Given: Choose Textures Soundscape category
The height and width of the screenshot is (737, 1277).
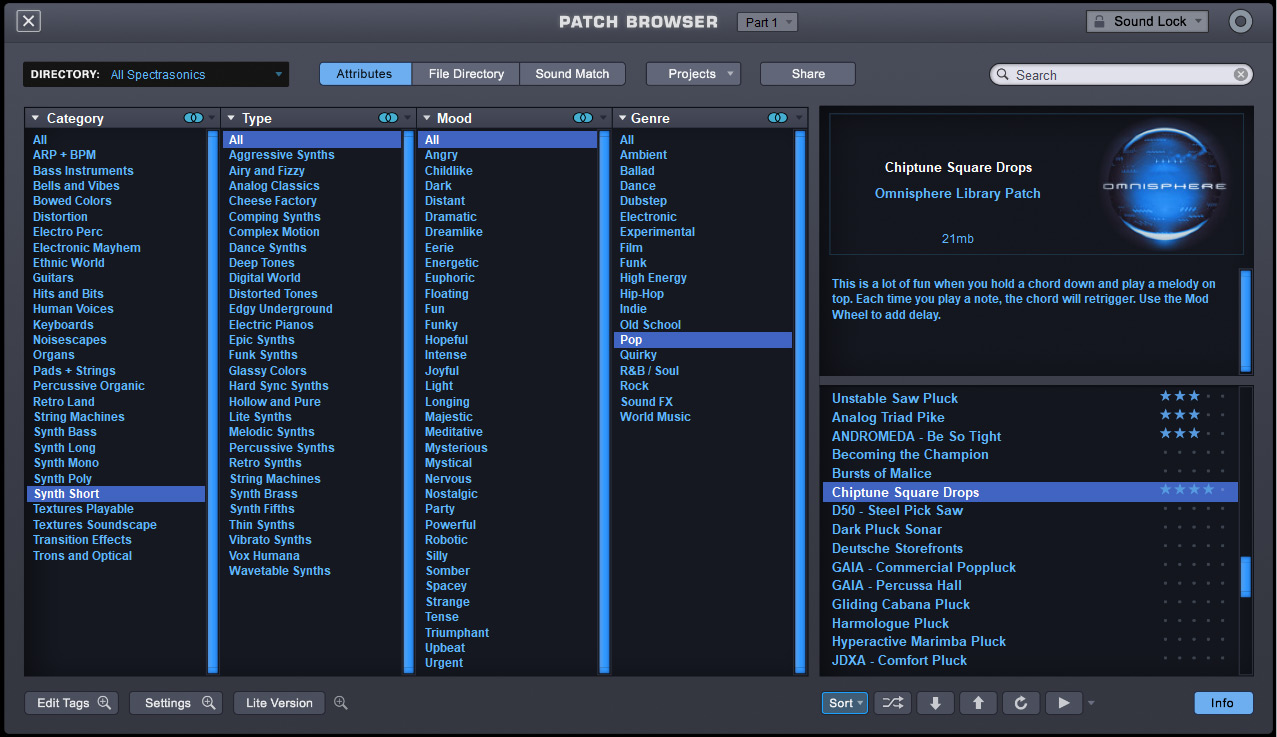Looking at the screenshot, I should coord(95,525).
